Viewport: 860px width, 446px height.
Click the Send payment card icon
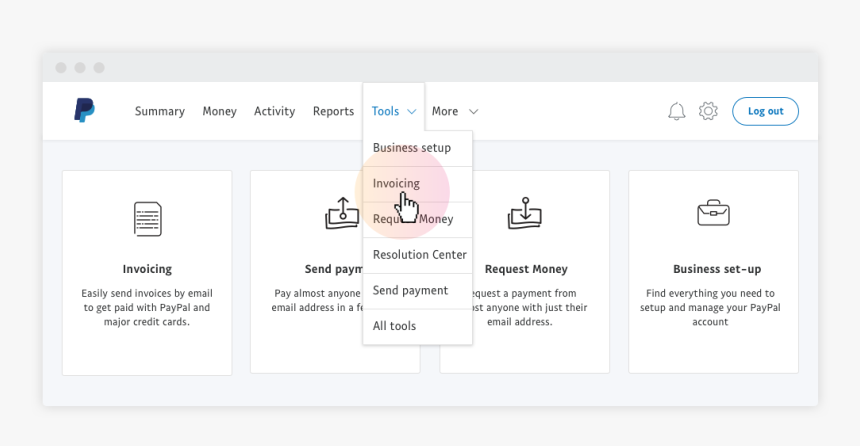coord(342,213)
